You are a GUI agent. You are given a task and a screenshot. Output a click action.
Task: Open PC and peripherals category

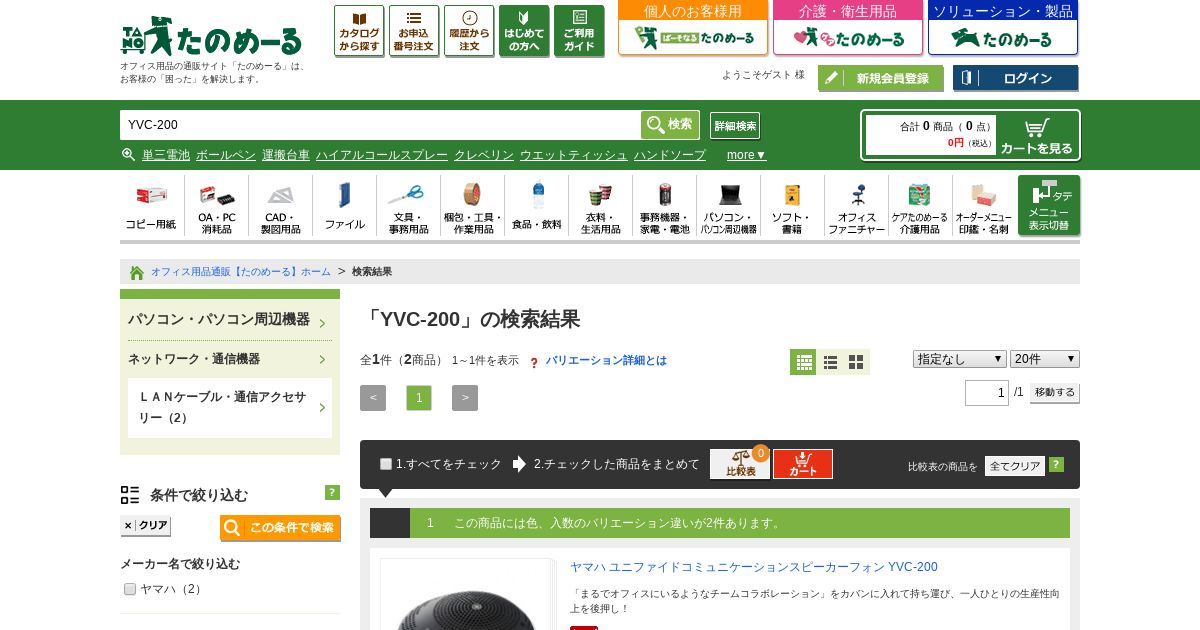click(x=728, y=206)
